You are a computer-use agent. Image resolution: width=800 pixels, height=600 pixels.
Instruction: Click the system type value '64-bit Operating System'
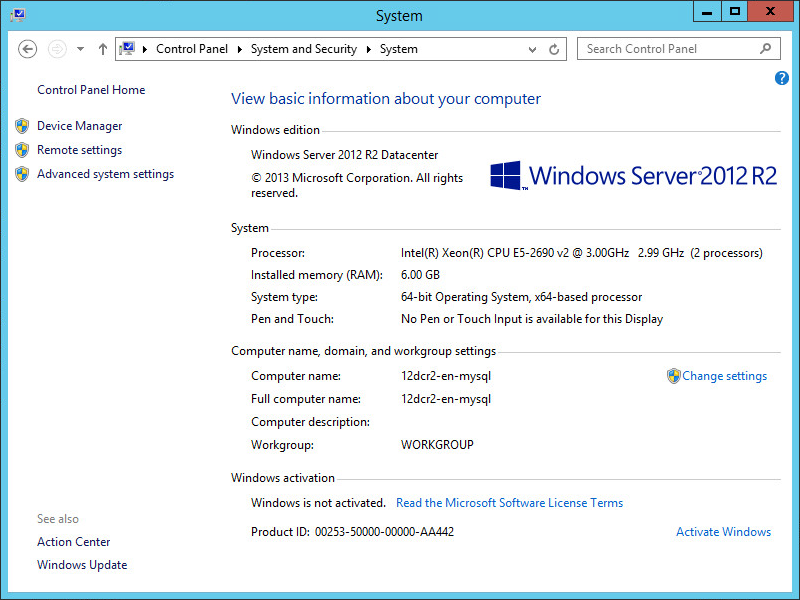click(465, 297)
